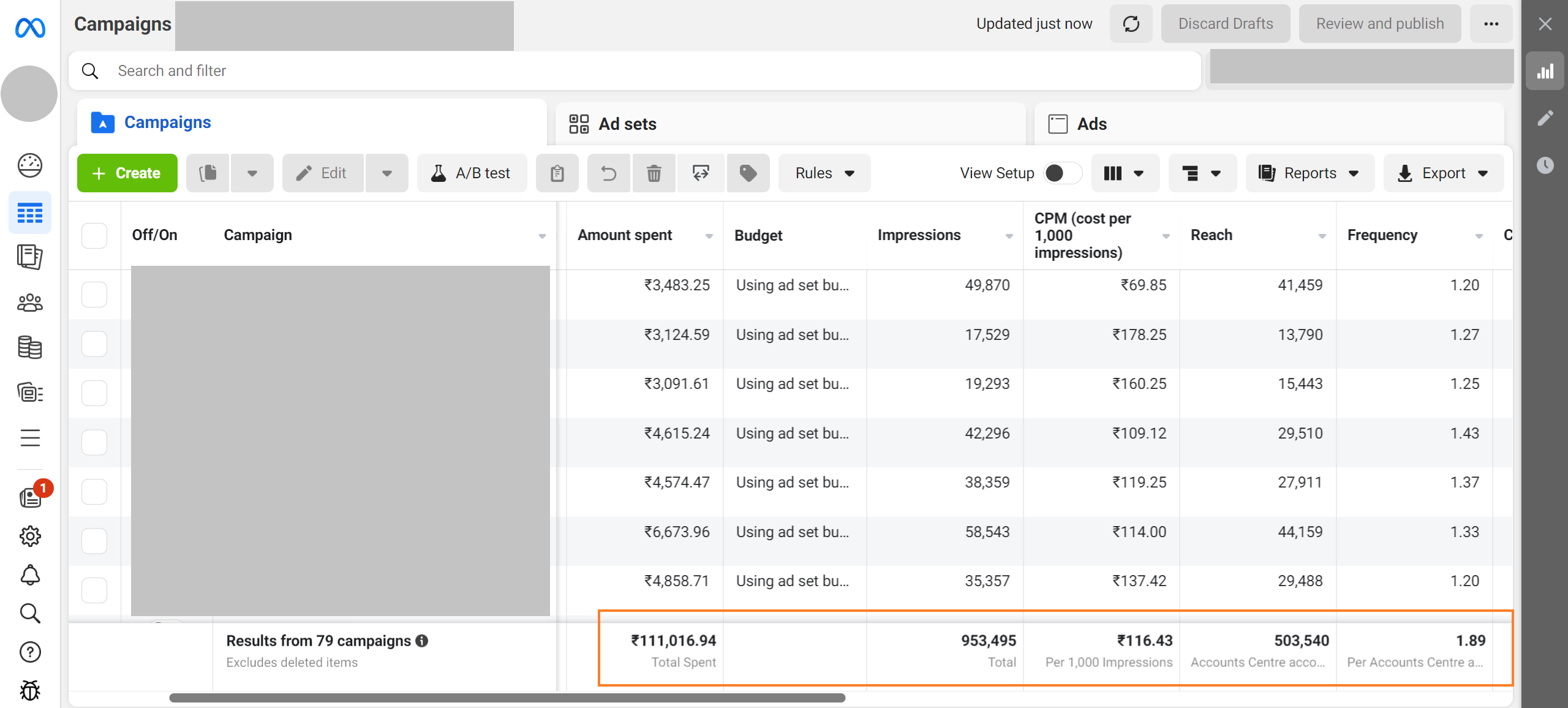Switch to the Ad sets tab

pyautogui.click(x=627, y=124)
